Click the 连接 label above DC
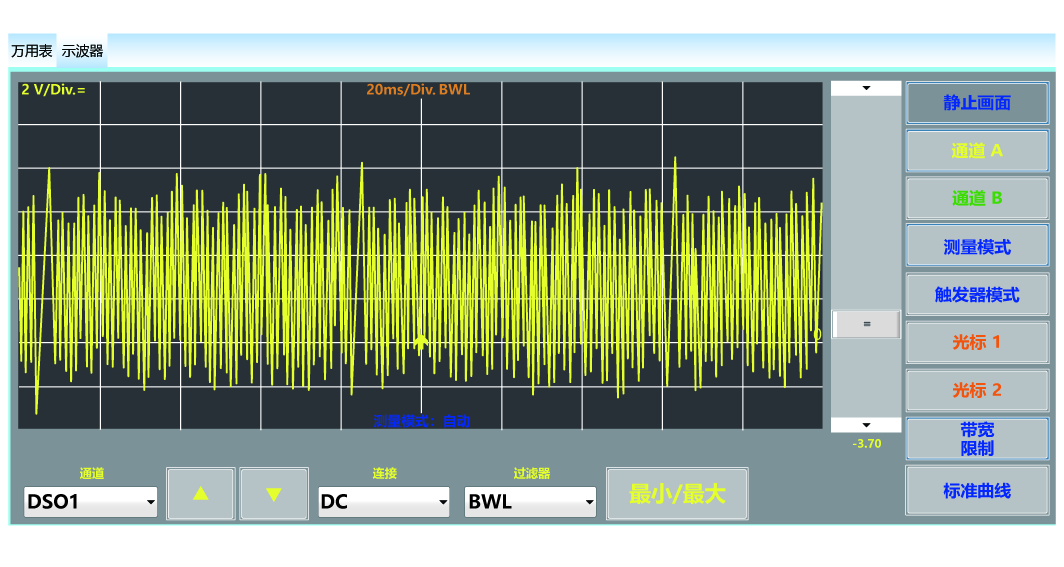 (x=384, y=473)
